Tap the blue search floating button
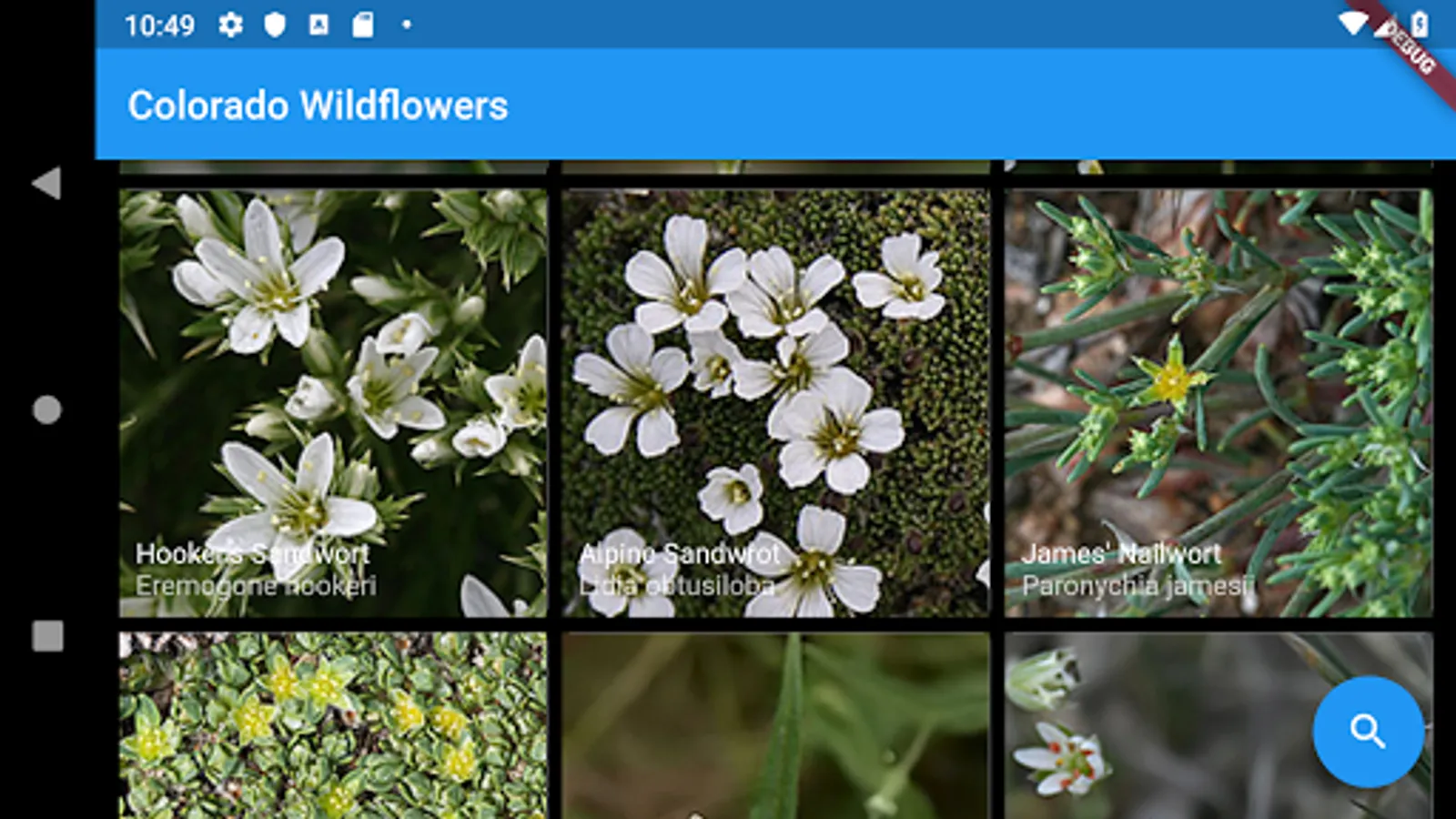Screen dimensions: 1456x819 tap(1368, 731)
